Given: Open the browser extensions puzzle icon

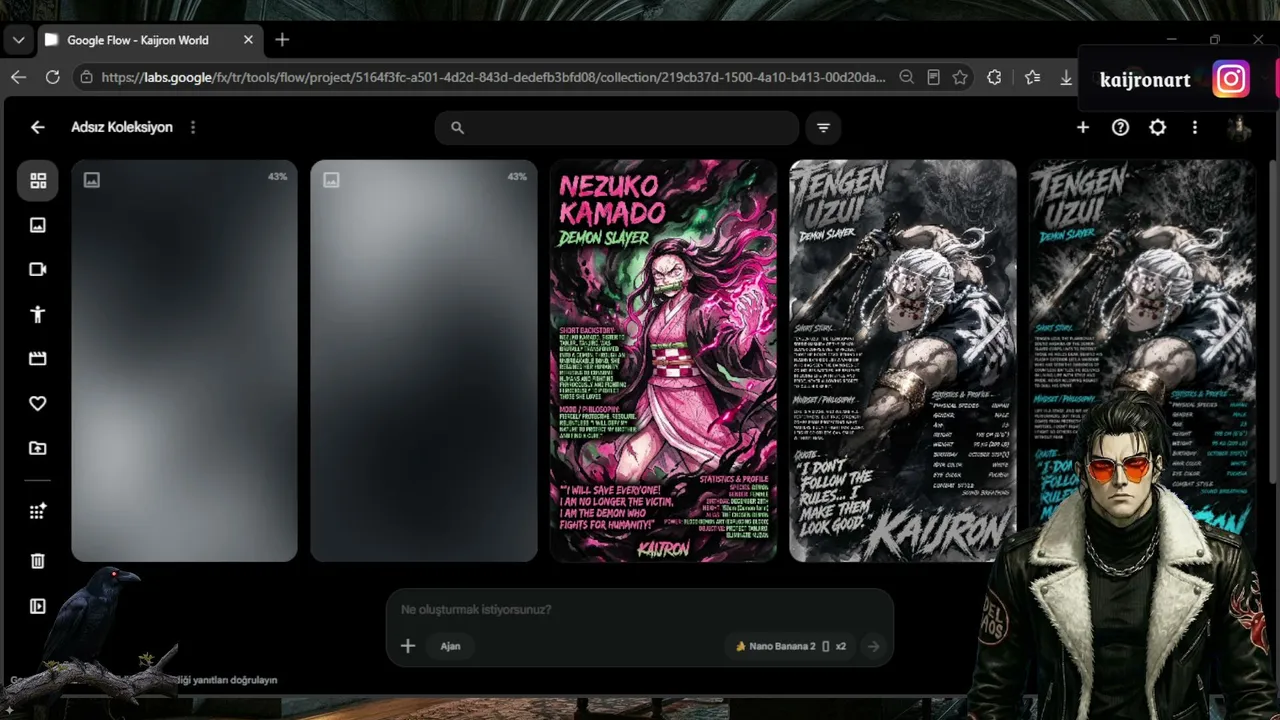Looking at the screenshot, I should (x=994, y=77).
